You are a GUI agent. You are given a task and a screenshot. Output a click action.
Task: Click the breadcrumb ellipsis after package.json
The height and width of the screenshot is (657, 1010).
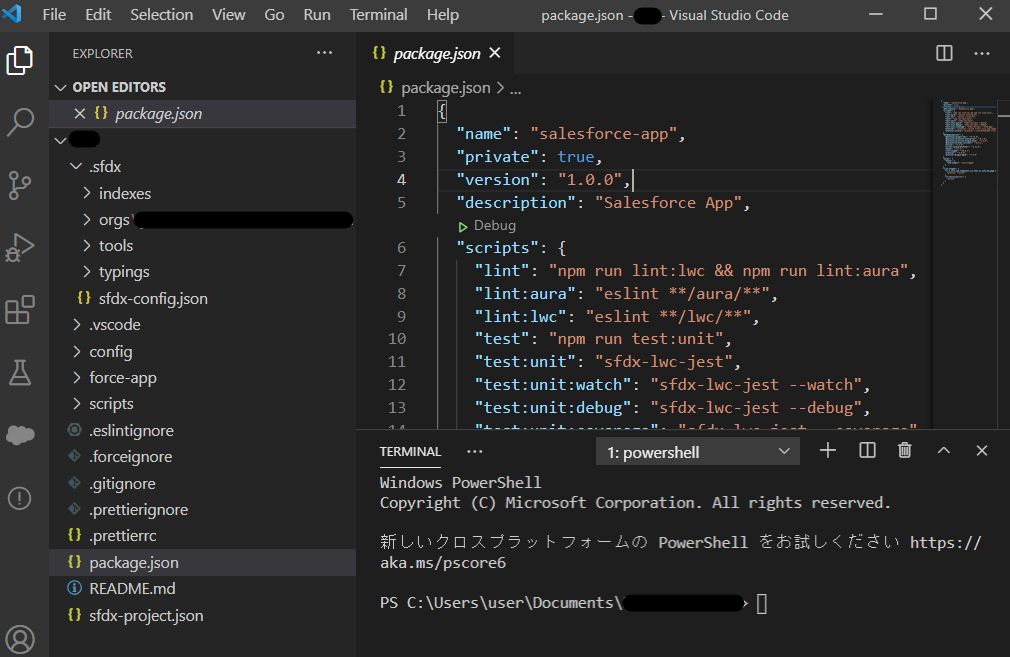coord(515,89)
